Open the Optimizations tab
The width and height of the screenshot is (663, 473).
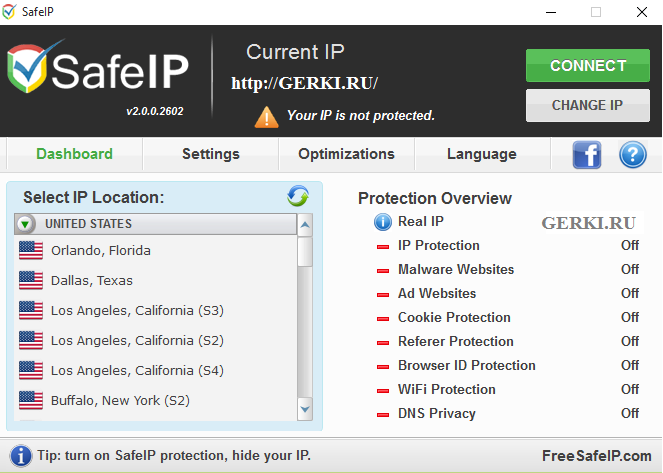[x=346, y=154]
